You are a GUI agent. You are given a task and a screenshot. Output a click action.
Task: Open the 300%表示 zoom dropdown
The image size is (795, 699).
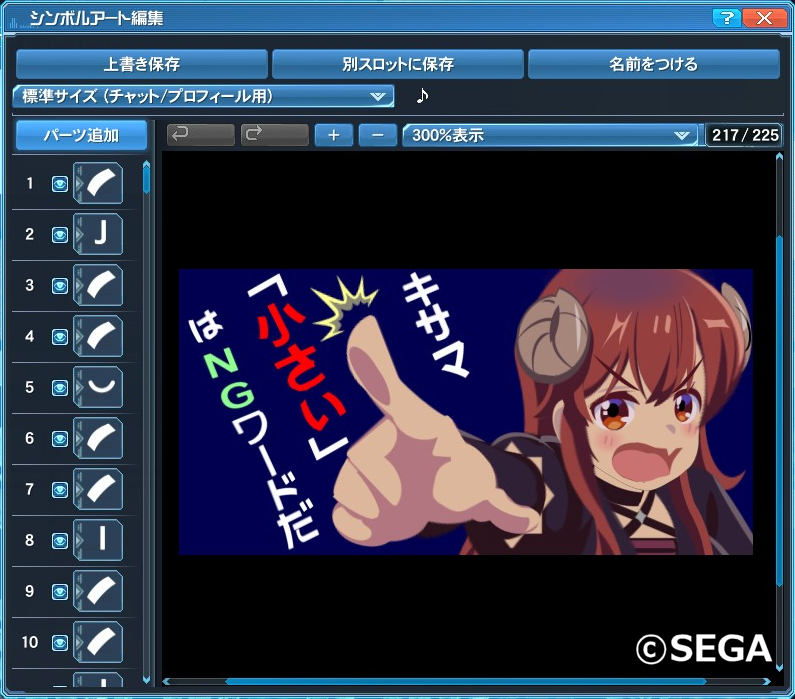click(x=550, y=135)
